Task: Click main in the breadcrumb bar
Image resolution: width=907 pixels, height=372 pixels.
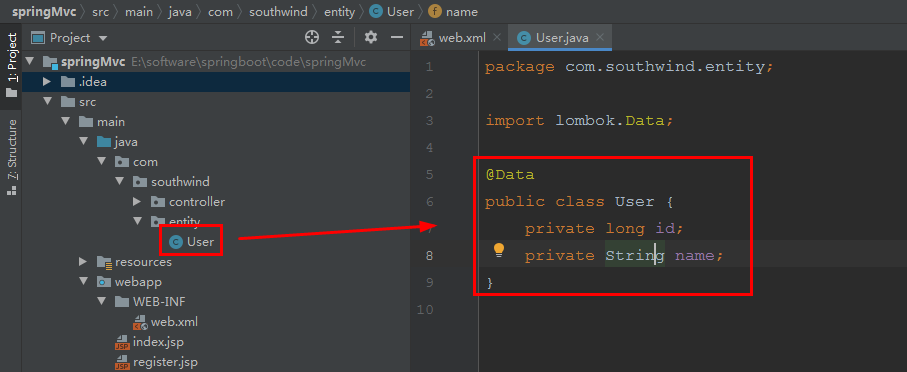Action: [138, 12]
